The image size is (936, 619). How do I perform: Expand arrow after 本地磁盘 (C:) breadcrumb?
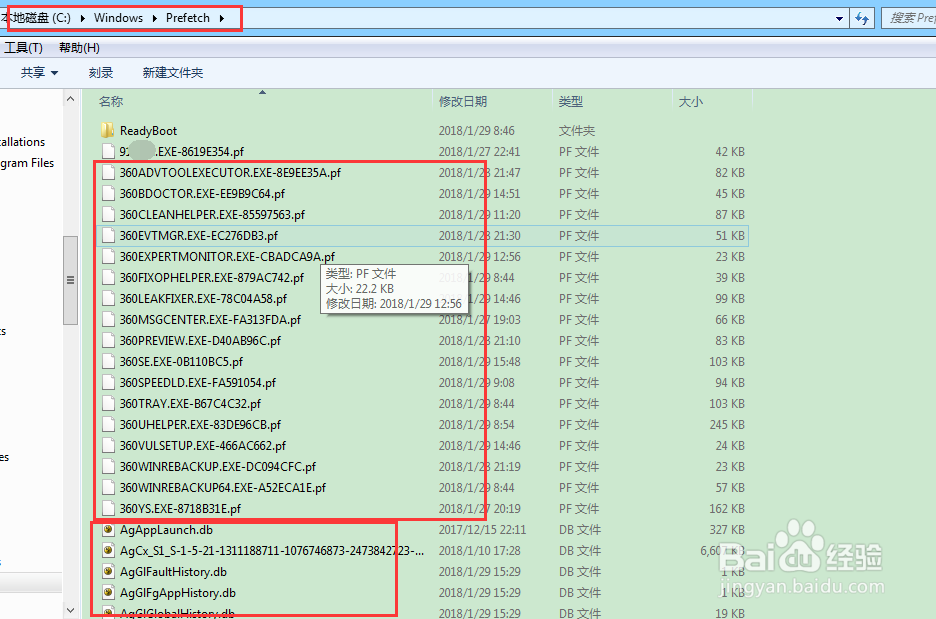click(82, 18)
